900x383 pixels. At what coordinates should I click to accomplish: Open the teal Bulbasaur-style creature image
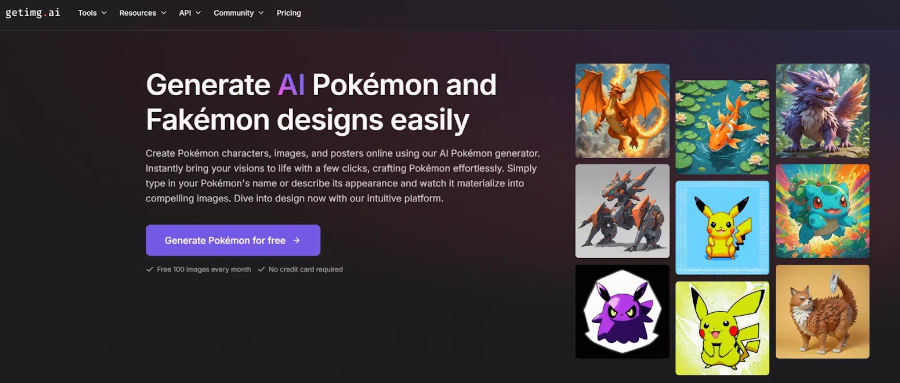(823, 211)
